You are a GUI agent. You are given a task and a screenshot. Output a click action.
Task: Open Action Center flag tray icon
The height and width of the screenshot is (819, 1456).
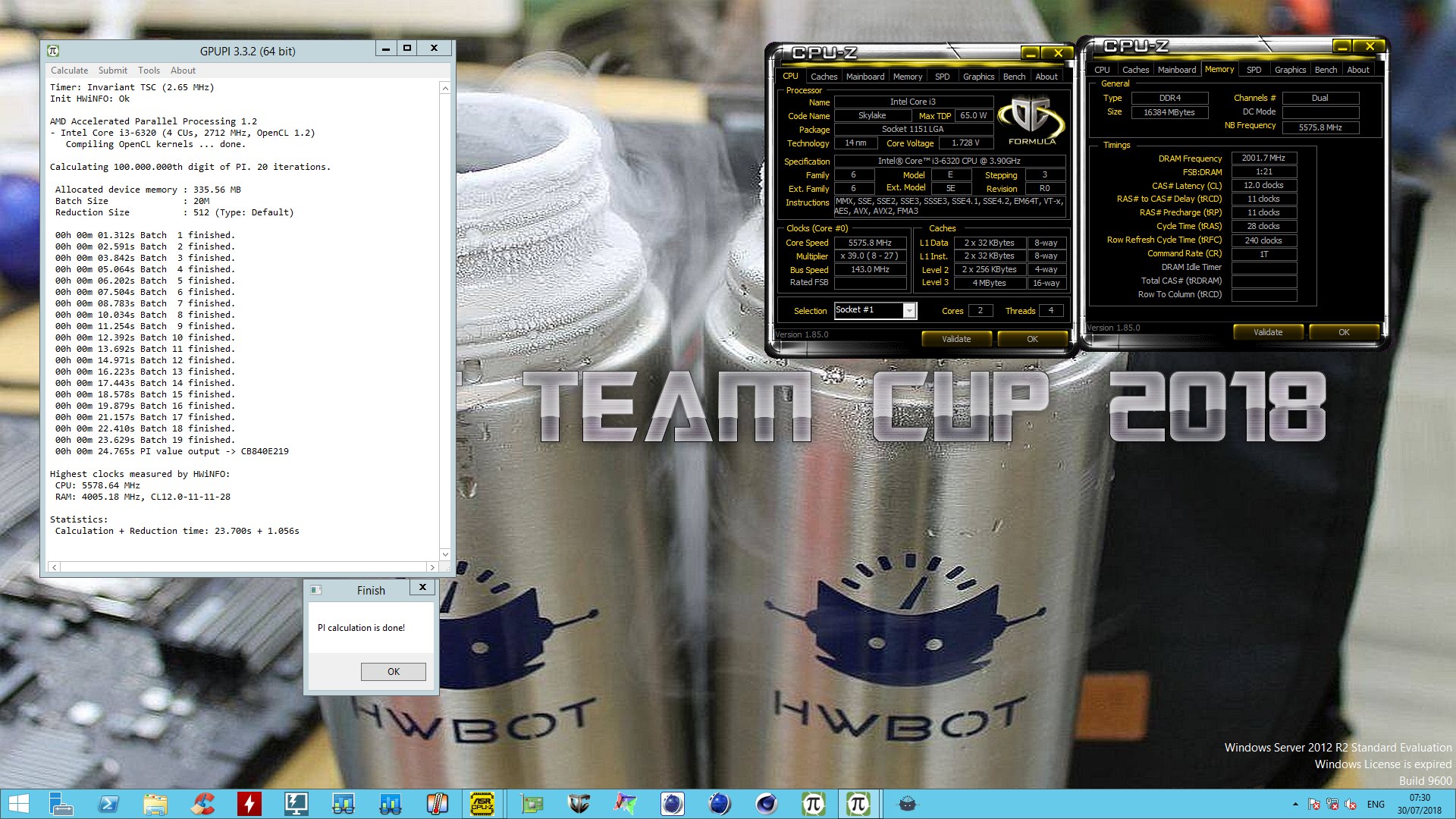point(1314,805)
